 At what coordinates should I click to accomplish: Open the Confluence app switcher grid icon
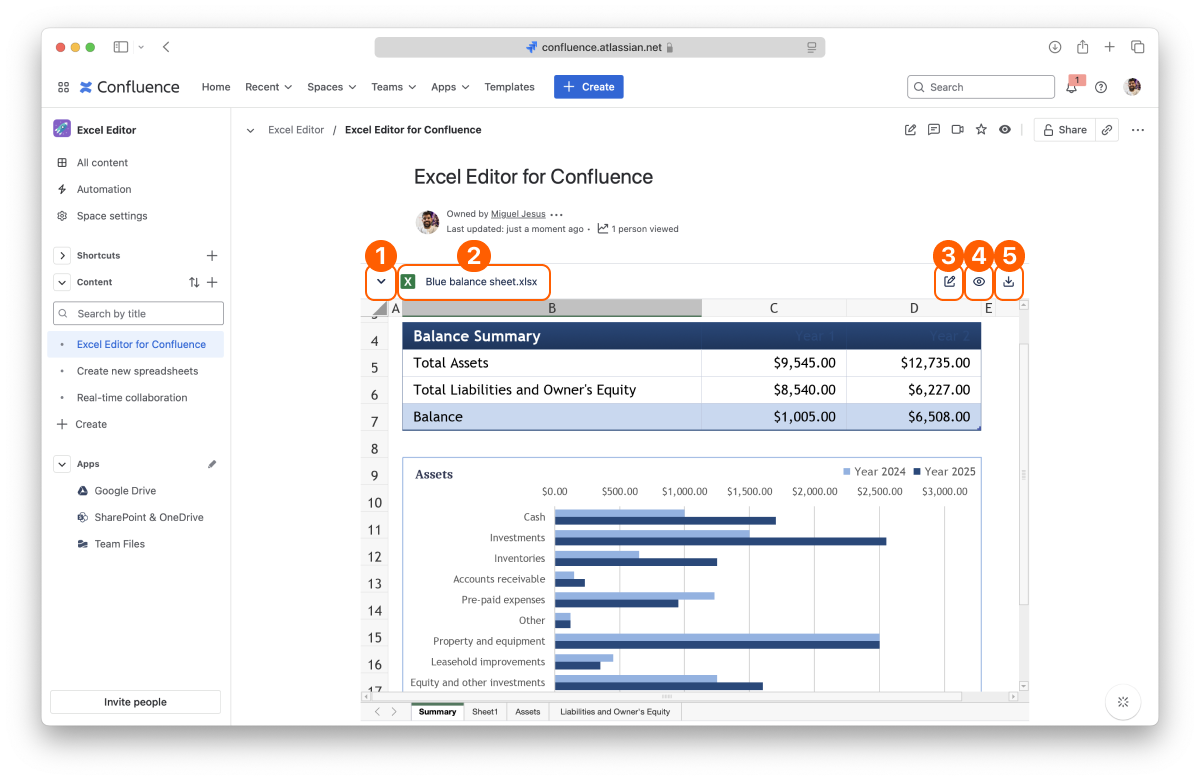click(63, 87)
